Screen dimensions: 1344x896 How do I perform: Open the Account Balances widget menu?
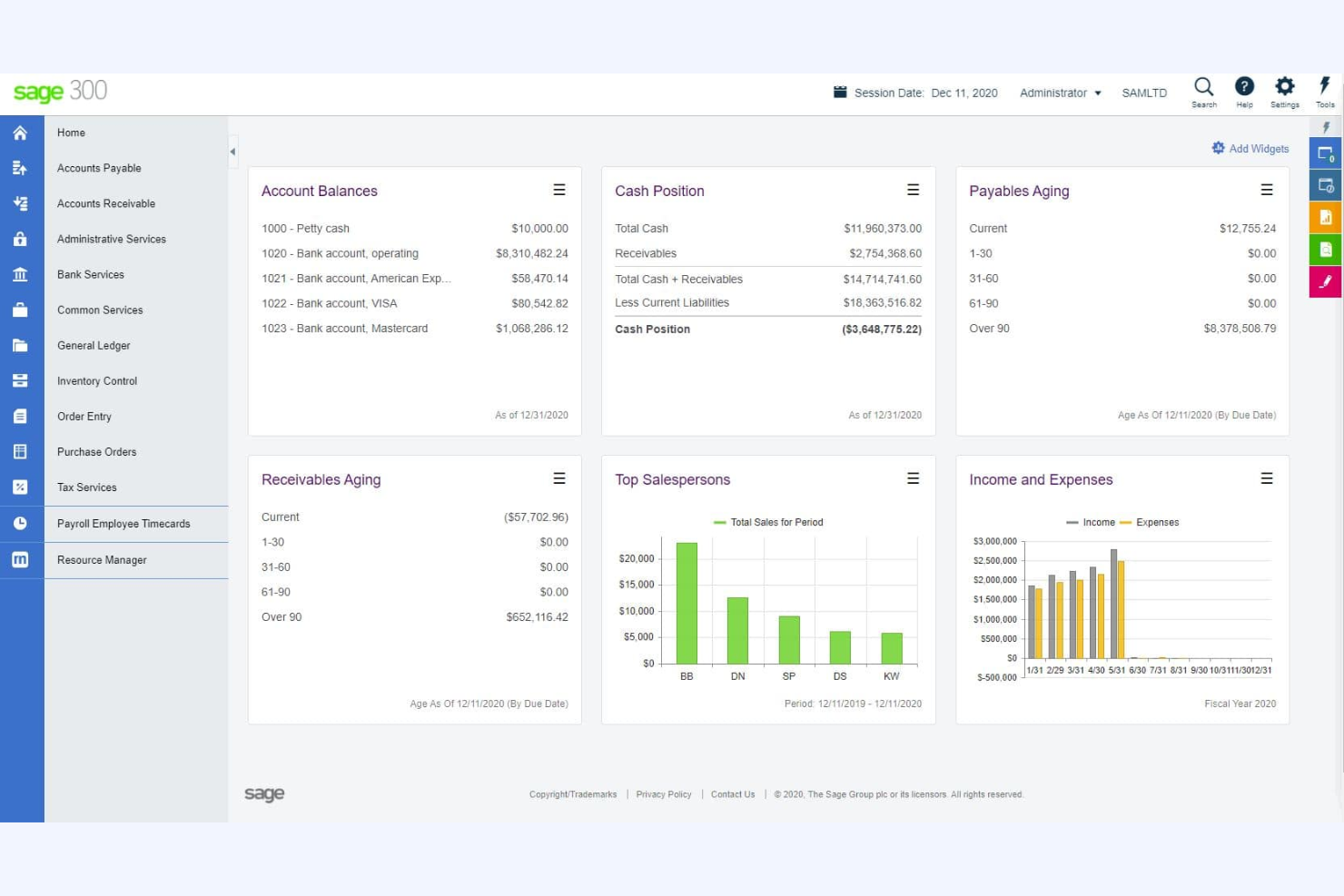pos(559,190)
